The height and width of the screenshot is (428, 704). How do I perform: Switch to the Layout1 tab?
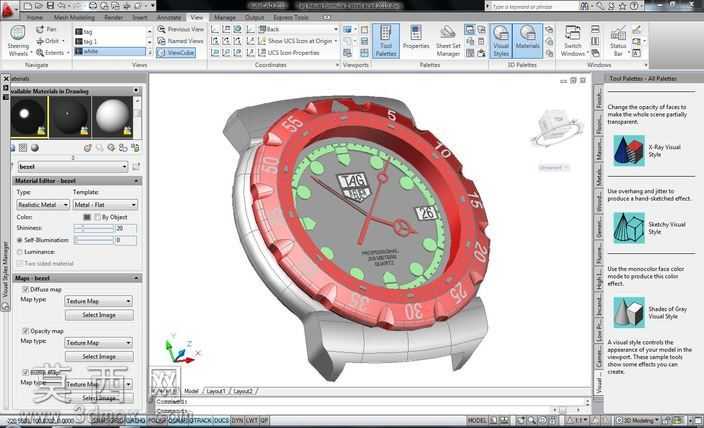pos(216,391)
